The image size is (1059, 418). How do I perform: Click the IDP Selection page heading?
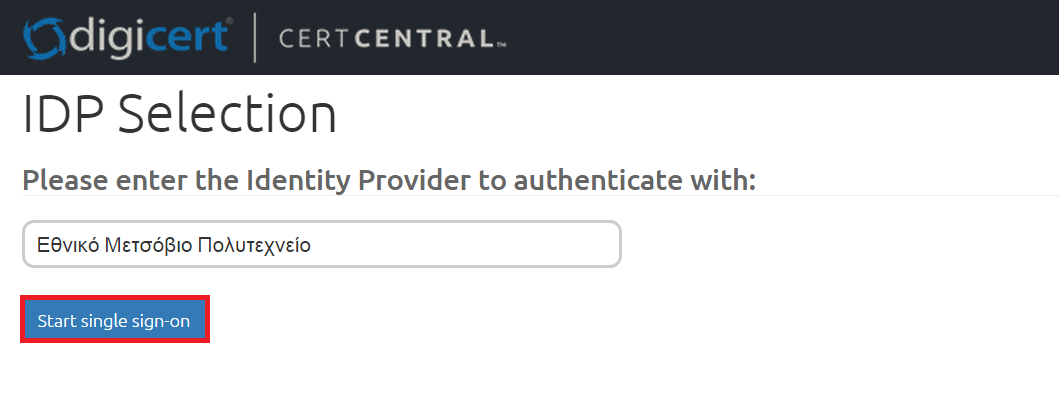[x=180, y=114]
